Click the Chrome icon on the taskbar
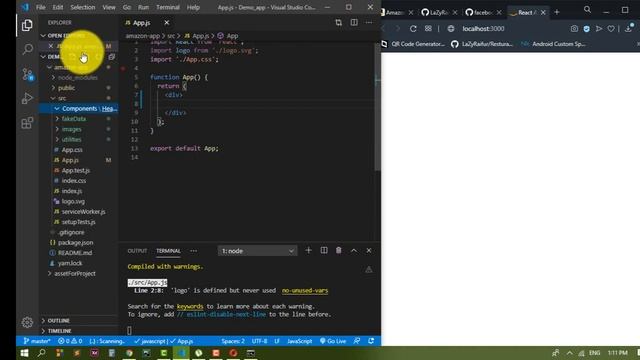The image size is (640, 360). (x=129, y=353)
